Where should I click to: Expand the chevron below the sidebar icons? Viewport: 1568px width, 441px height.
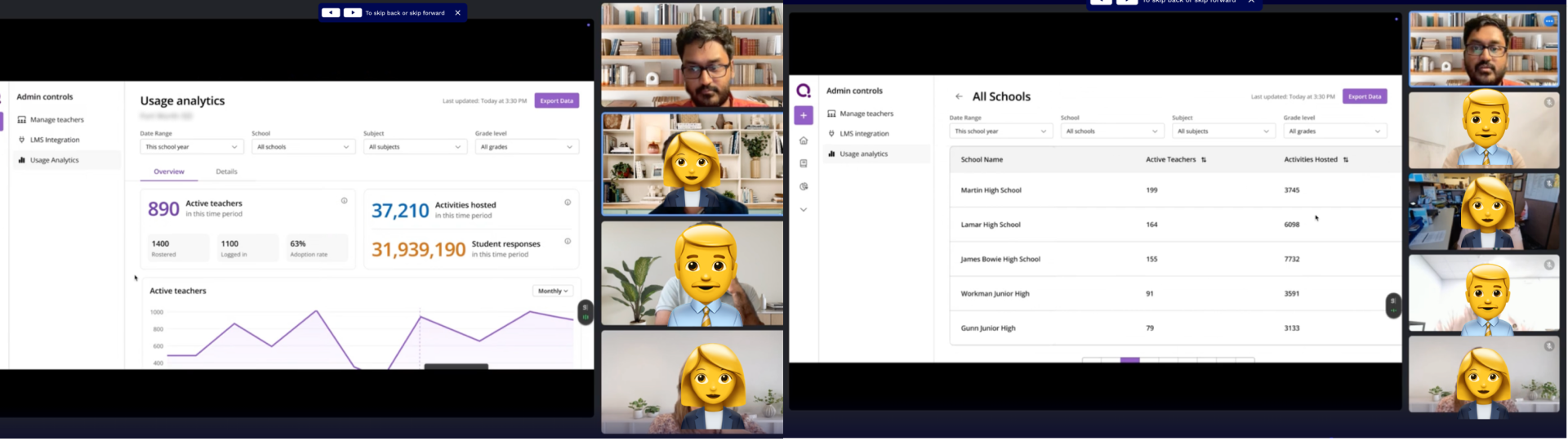tap(804, 210)
